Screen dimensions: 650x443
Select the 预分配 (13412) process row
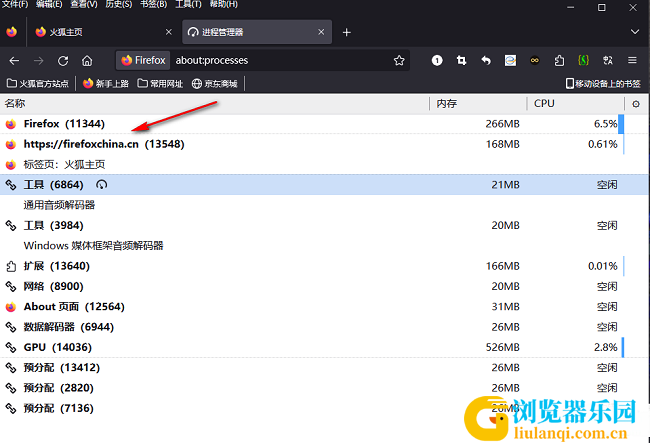coord(324,368)
